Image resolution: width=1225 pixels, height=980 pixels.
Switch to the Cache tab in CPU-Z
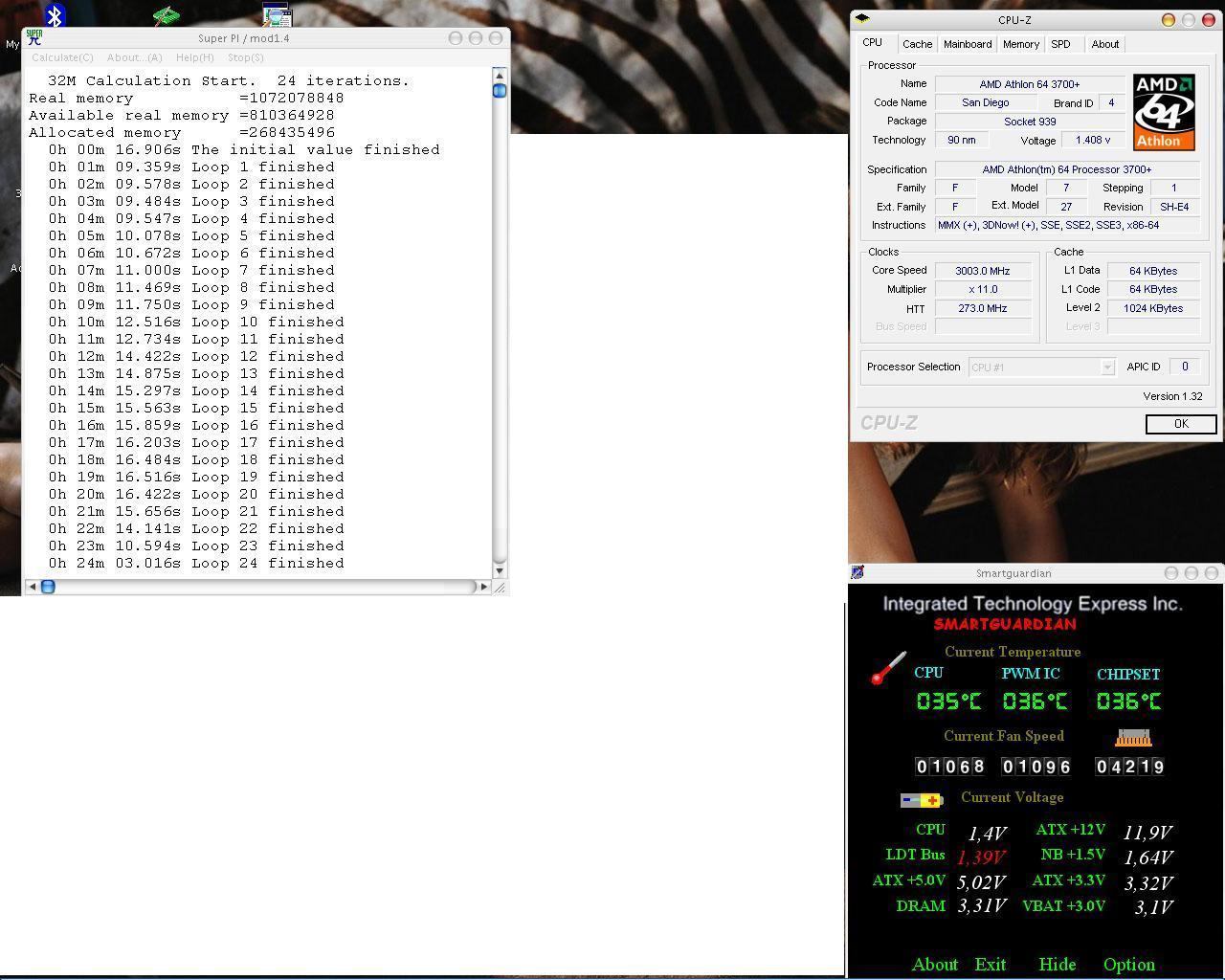point(917,44)
